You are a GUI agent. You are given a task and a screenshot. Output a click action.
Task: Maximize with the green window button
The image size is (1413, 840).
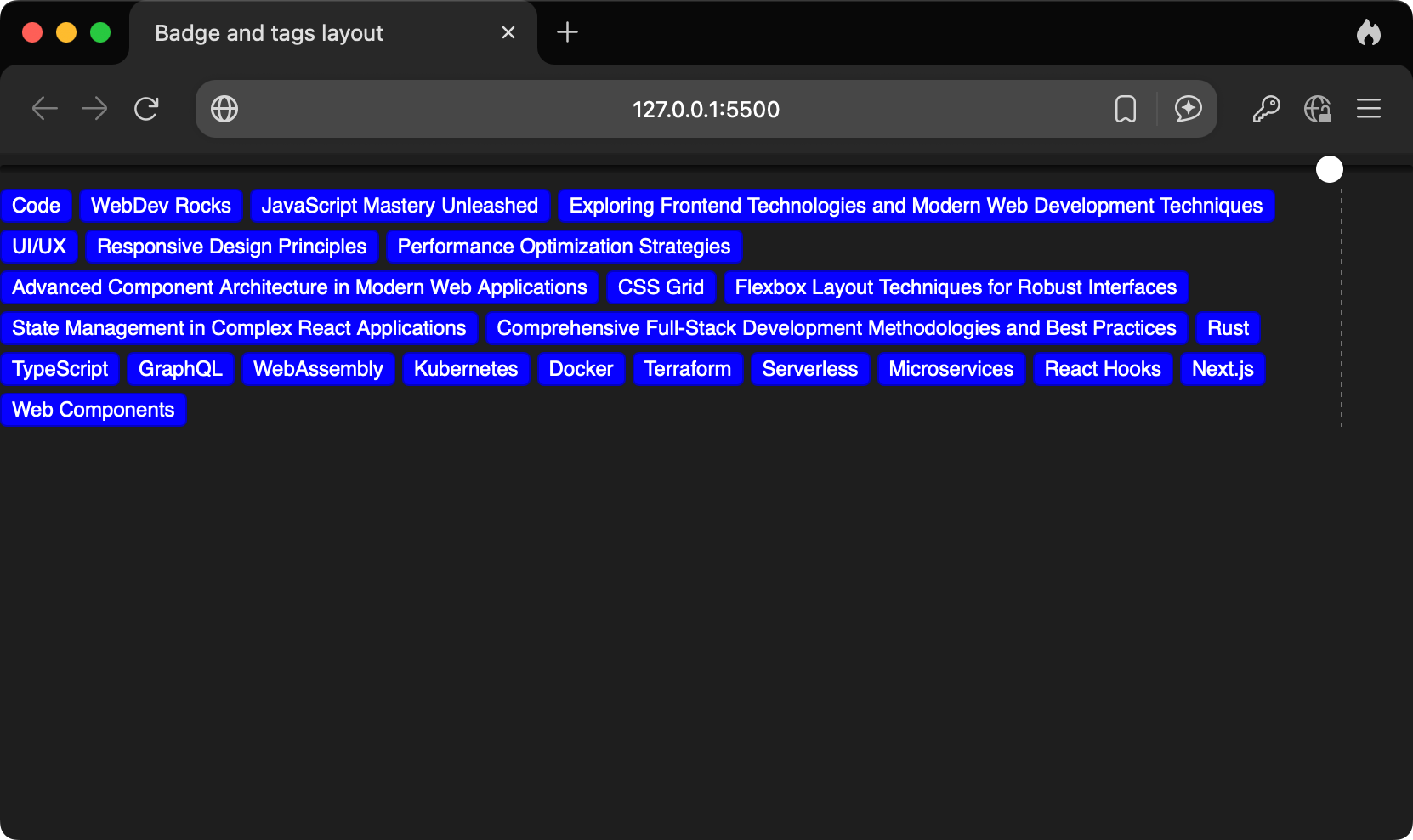[100, 32]
